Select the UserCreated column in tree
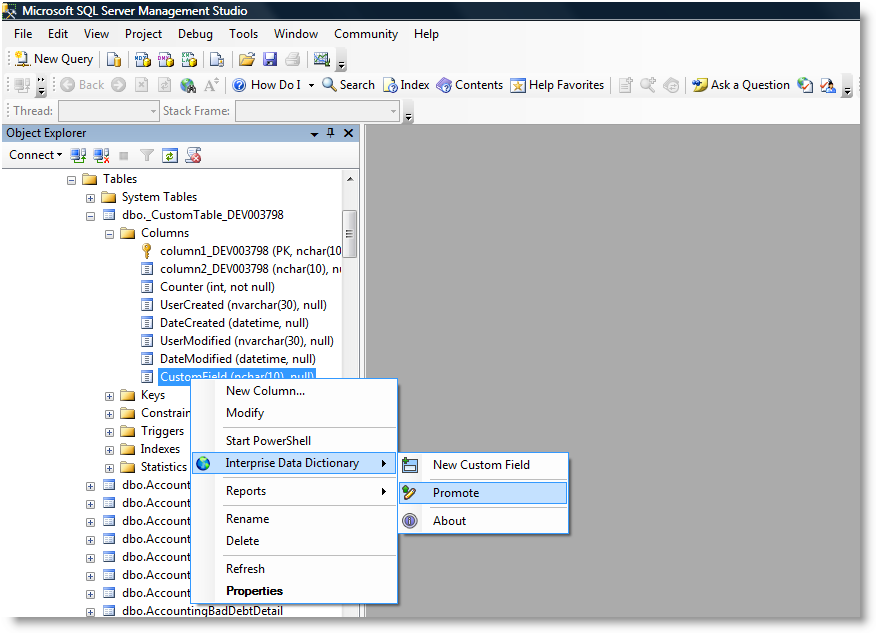 243,305
